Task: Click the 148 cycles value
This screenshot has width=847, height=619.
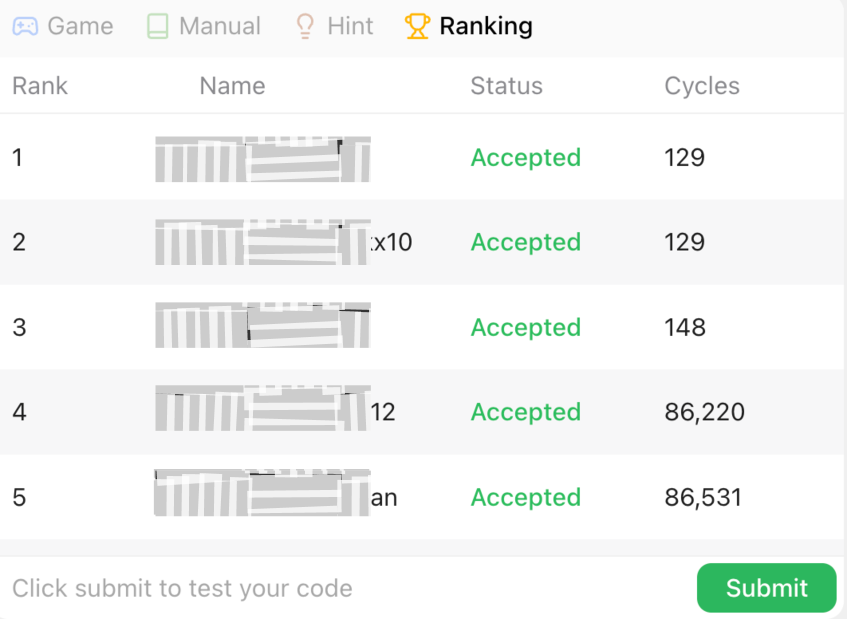Action: [685, 328]
